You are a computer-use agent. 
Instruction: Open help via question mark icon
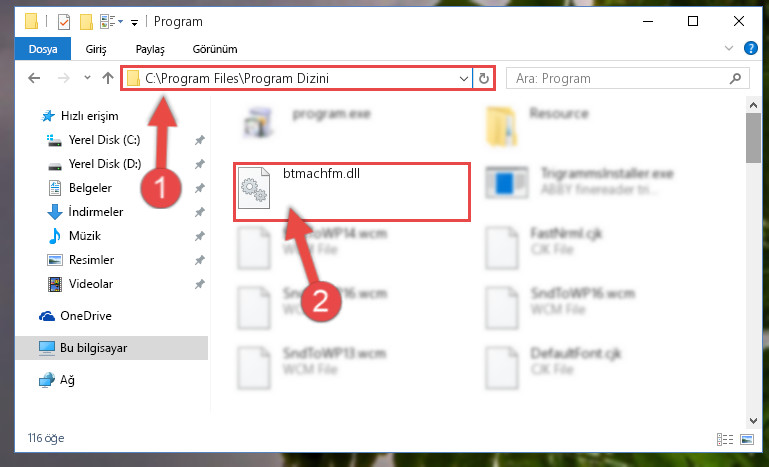[750, 48]
